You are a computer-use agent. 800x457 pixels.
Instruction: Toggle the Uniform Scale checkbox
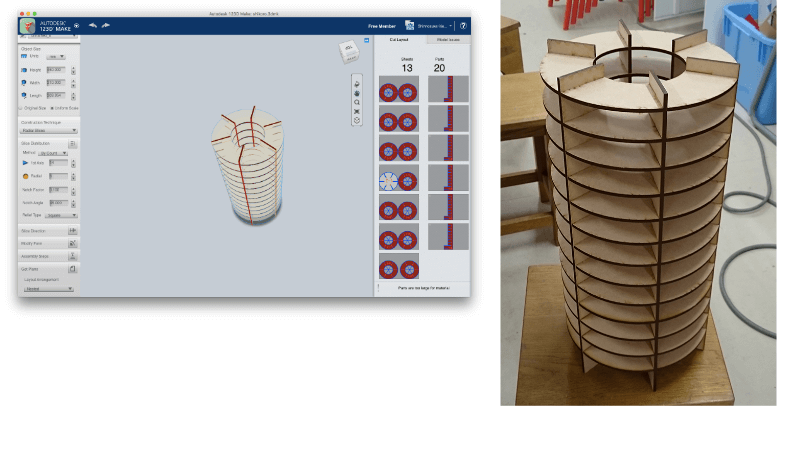tap(52, 108)
